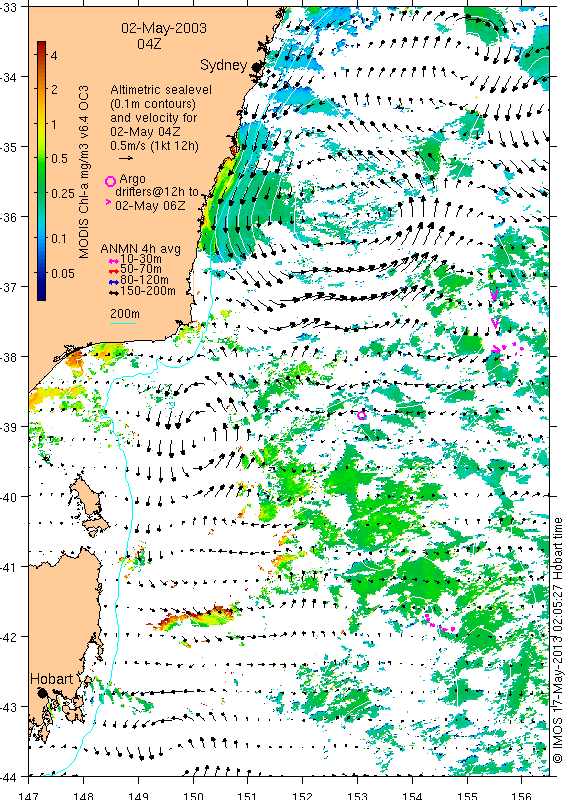
Task: Click the Sydney city marker dot
Action: 256,67
